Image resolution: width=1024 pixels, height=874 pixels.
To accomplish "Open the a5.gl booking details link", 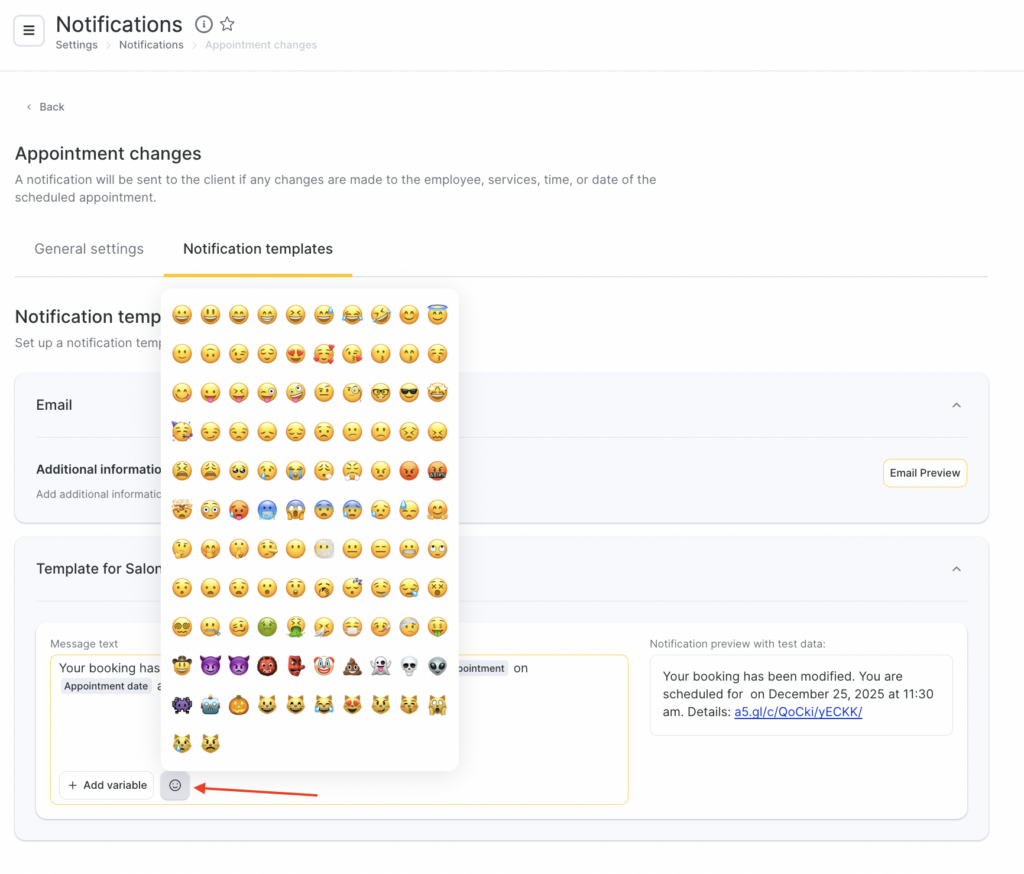I will pos(798,712).
